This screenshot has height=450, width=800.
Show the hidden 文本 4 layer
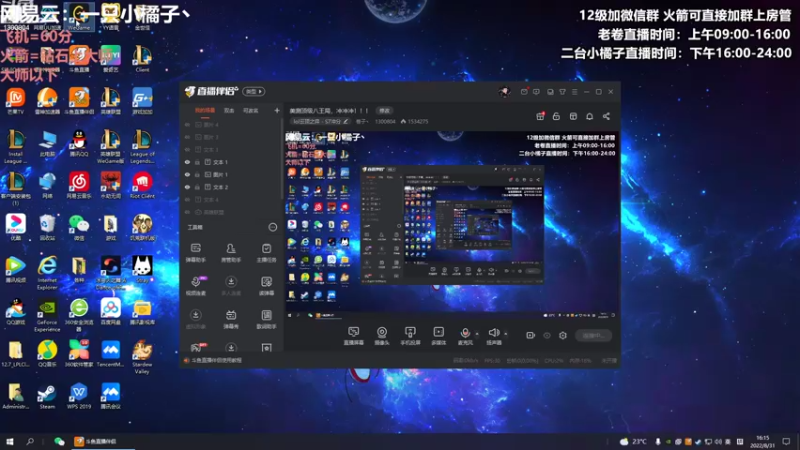tap(187, 199)
